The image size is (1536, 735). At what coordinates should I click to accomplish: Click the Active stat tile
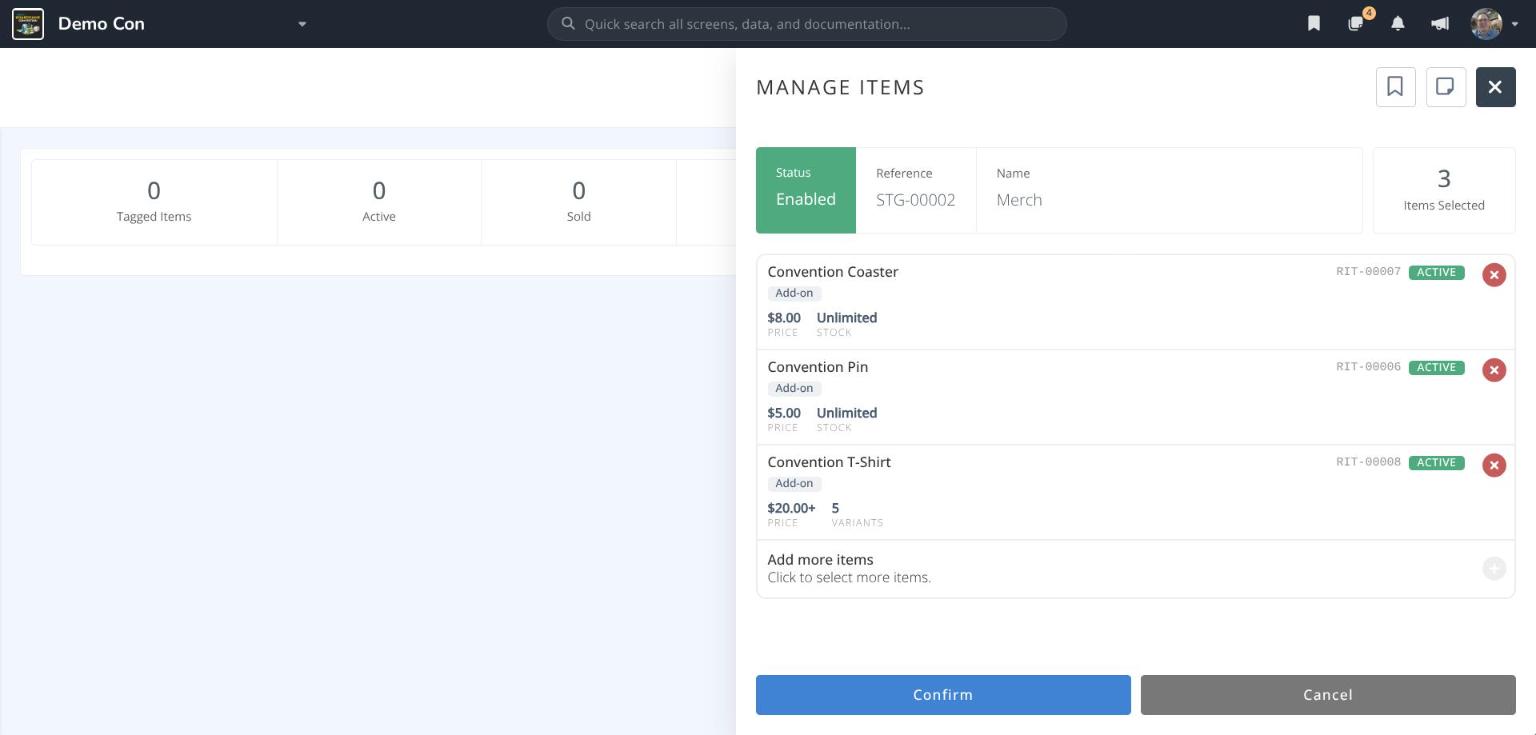tap(379, 202)
